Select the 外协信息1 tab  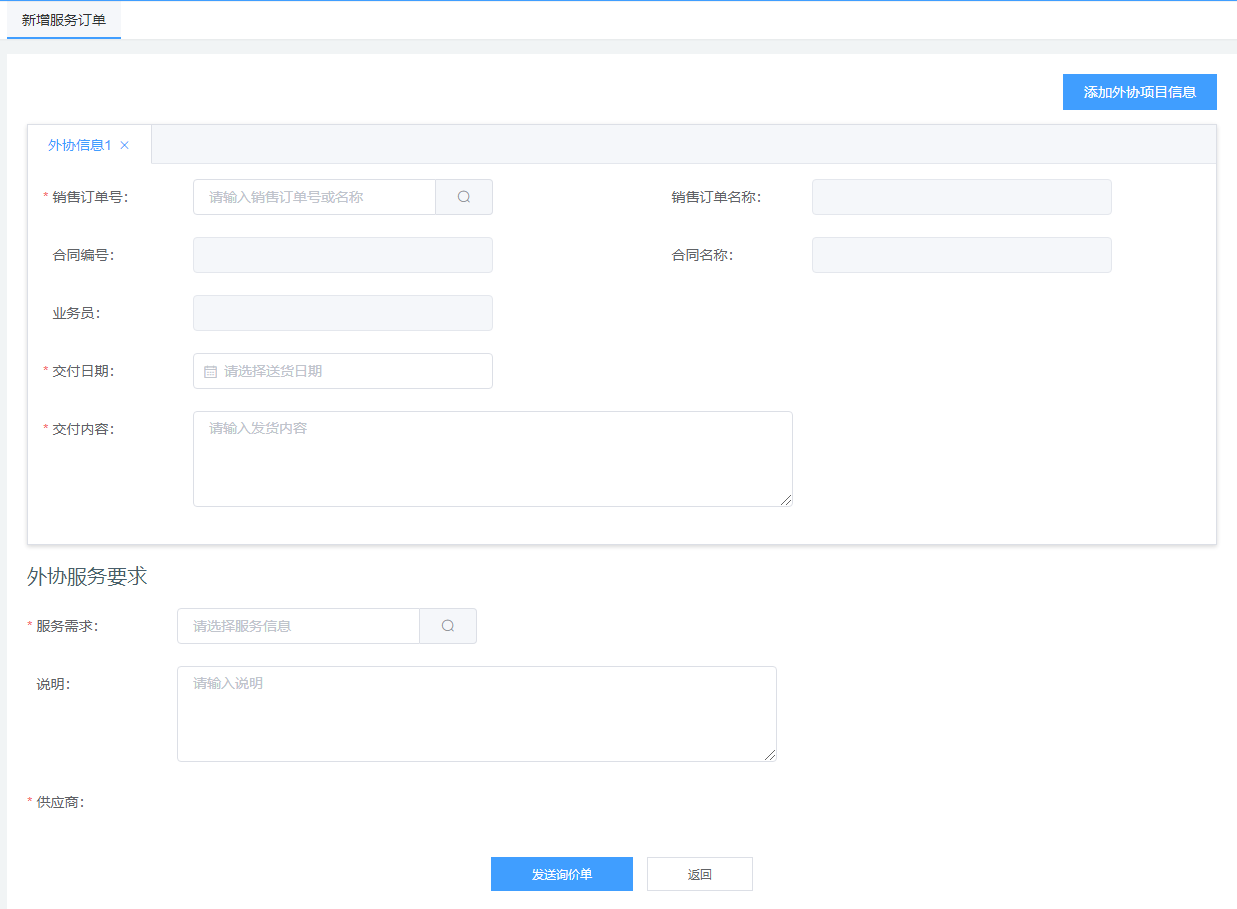(x=79, y=145)
